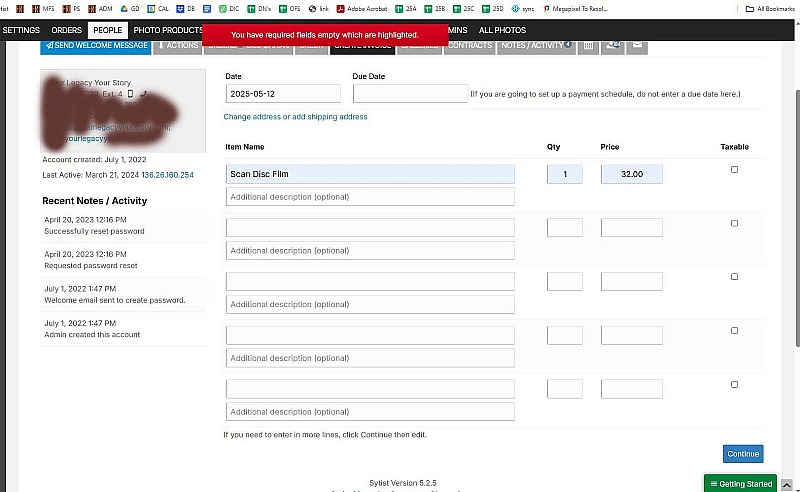Click Change address or add shipping address
Viewport: 800px width, 492px height.
[x=295, y=117]
